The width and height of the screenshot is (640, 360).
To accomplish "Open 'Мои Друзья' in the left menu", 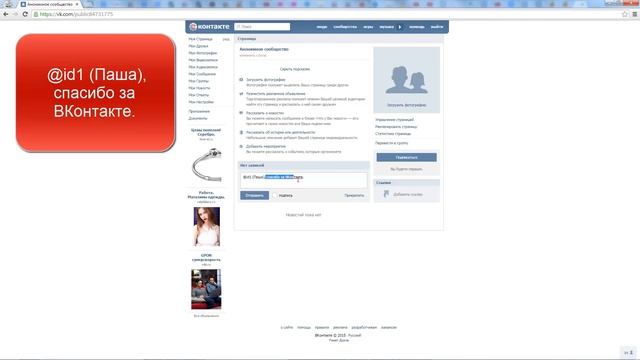I will 198,46.
